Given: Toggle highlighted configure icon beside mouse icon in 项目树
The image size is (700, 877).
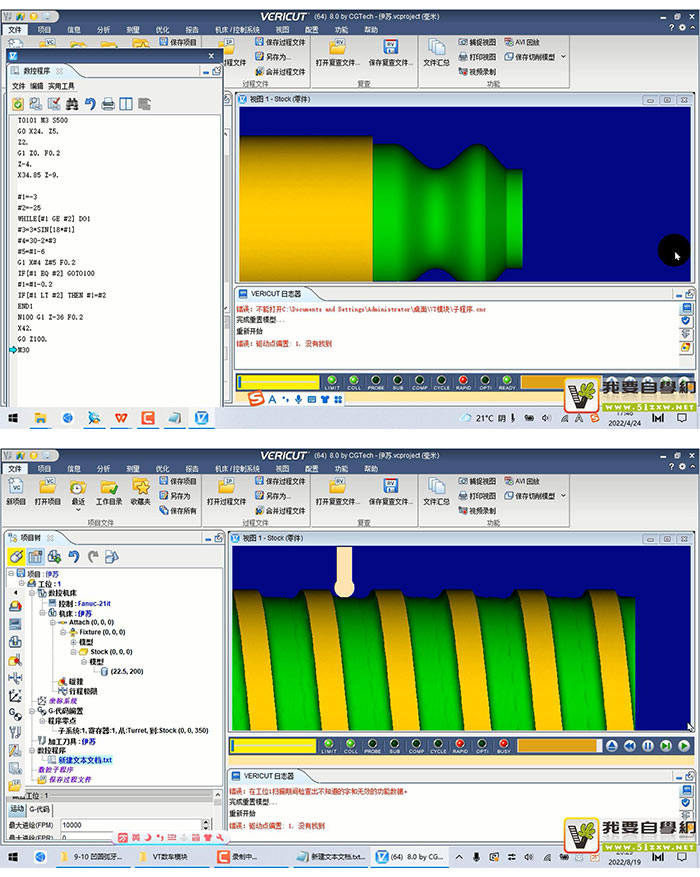Looking at the screenshot, I should pos(35,557).
